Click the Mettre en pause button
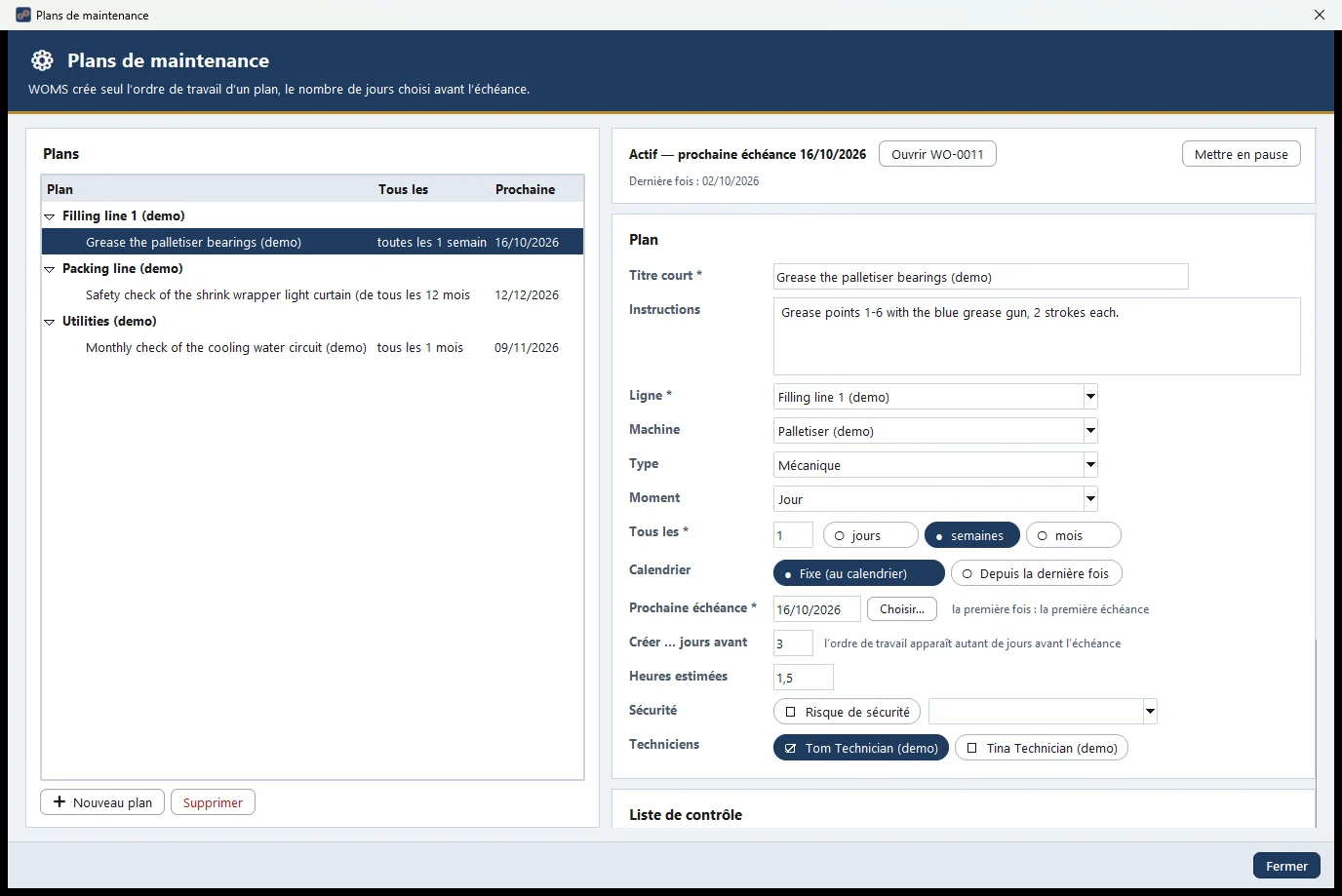The image size is (1342, 896). pos(1241,154)
